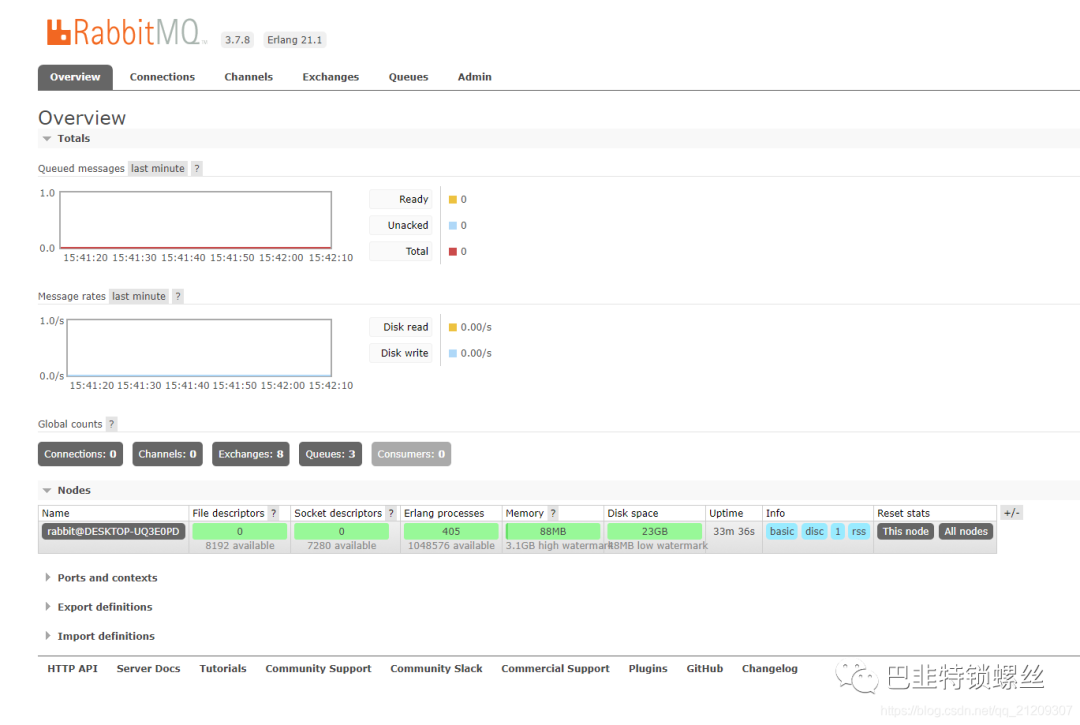Click the Disk space 23GB bar

654,532
